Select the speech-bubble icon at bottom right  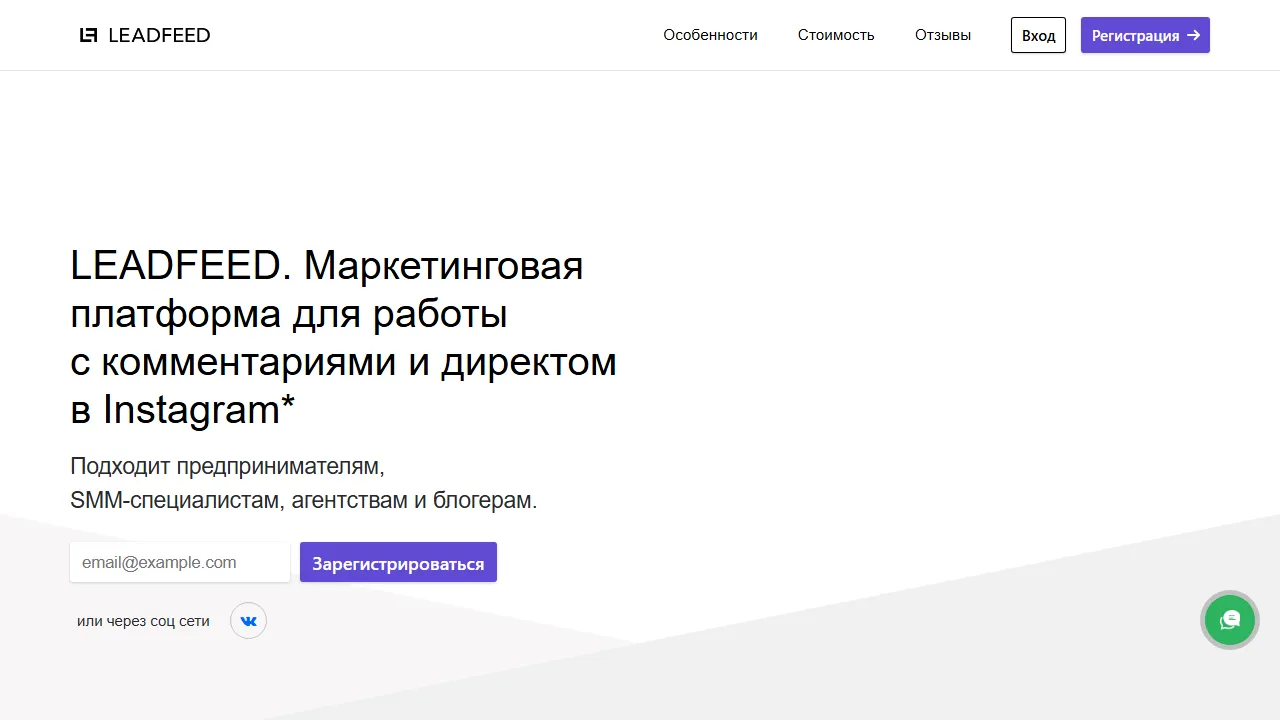pos(1229,620)
